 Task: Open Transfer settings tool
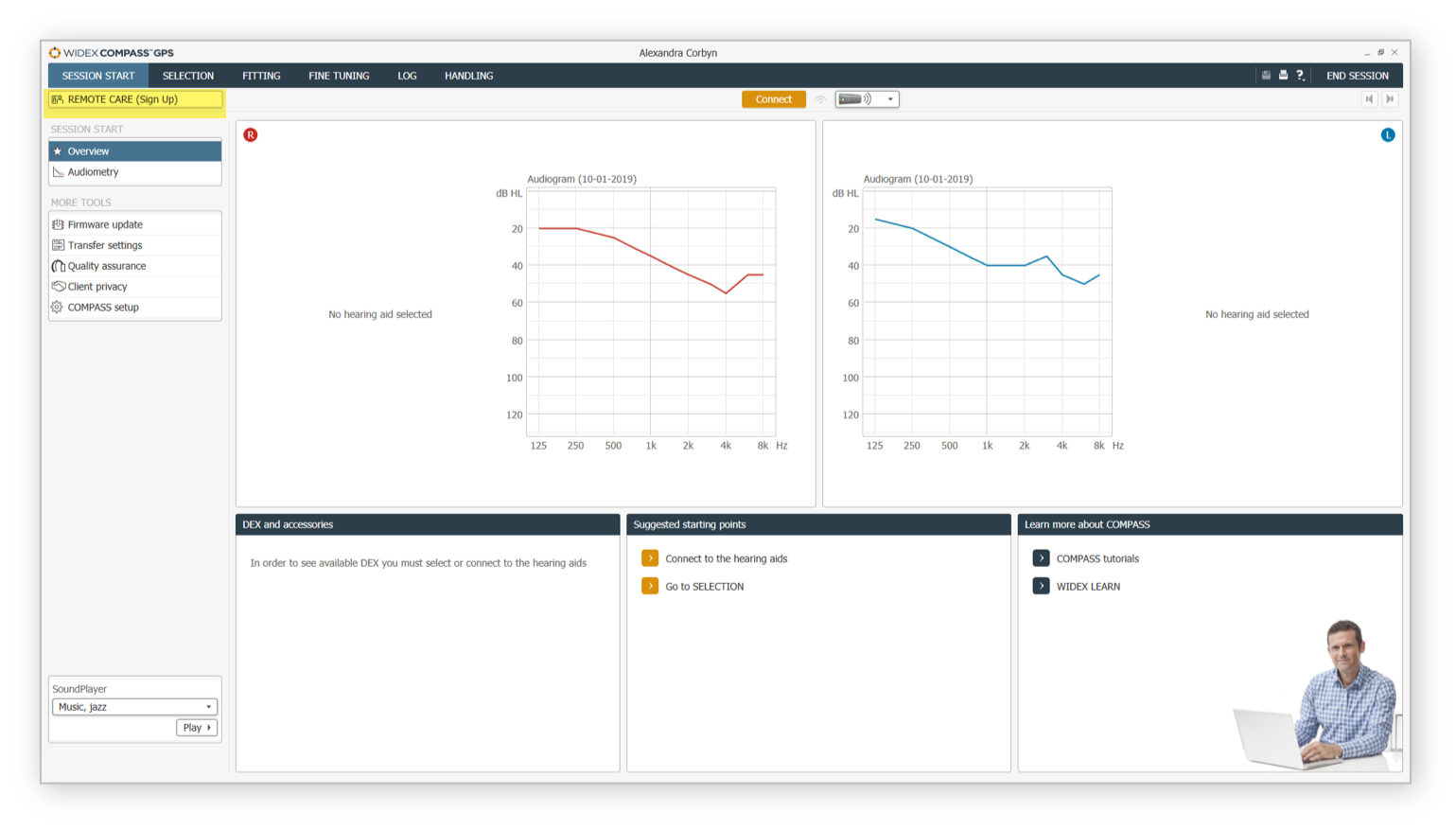tap(135, 245)
